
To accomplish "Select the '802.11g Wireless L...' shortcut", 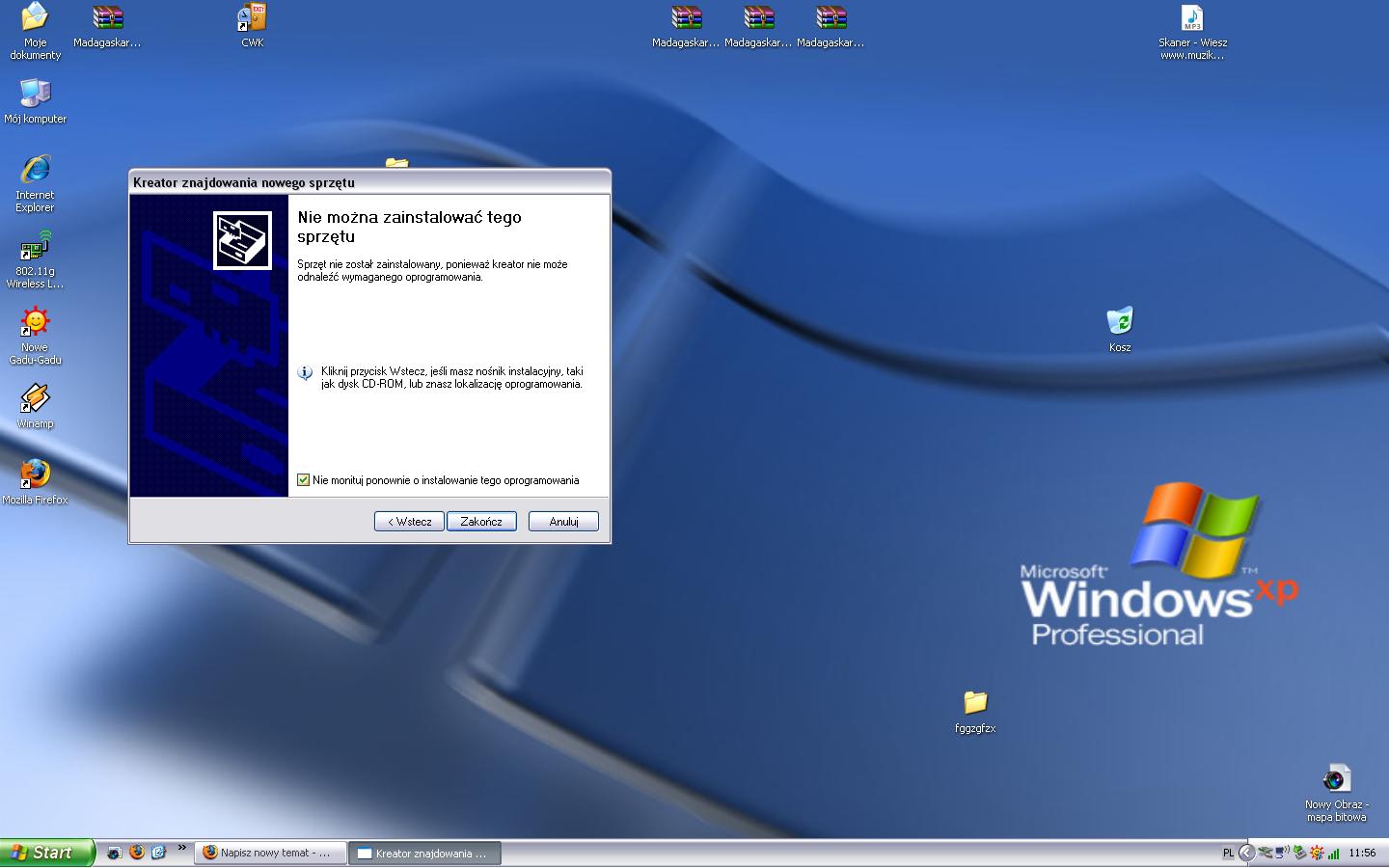I will pyautogui.click(x=36, y=260).
